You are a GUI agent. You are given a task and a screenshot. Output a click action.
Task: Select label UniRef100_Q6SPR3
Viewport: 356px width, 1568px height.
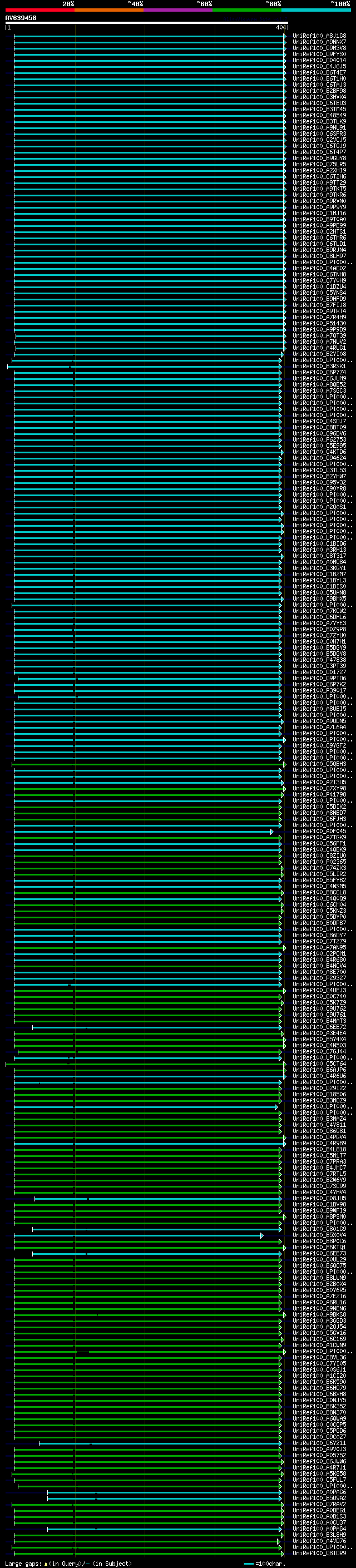coord(319,134)
